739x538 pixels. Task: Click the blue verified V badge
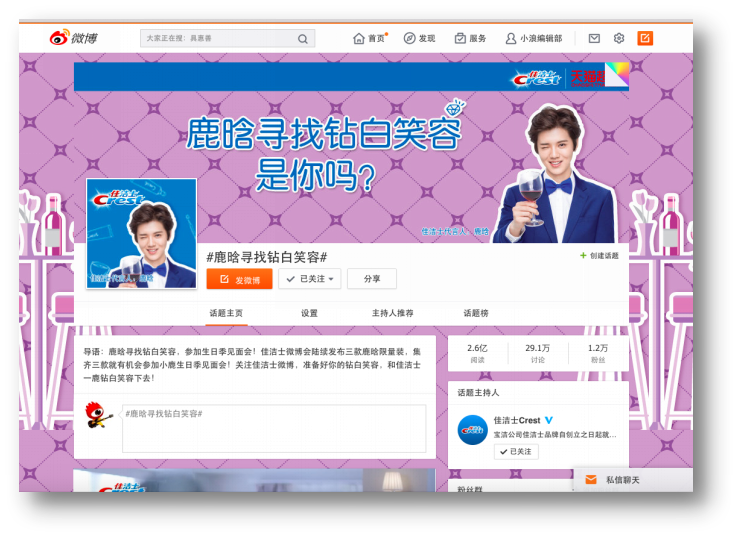[549, 420]
